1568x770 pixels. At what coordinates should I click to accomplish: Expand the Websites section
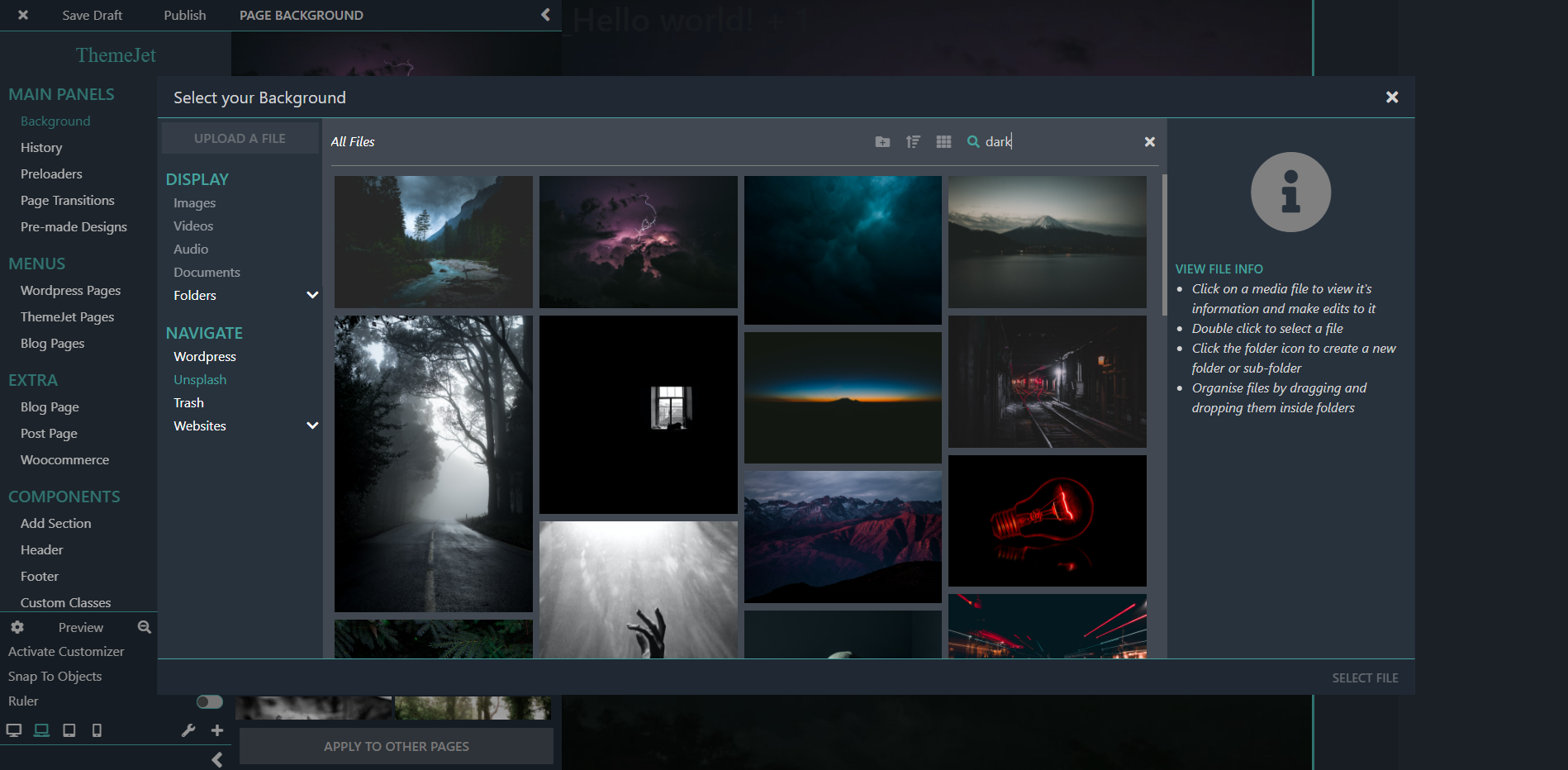tap(312, 425)
